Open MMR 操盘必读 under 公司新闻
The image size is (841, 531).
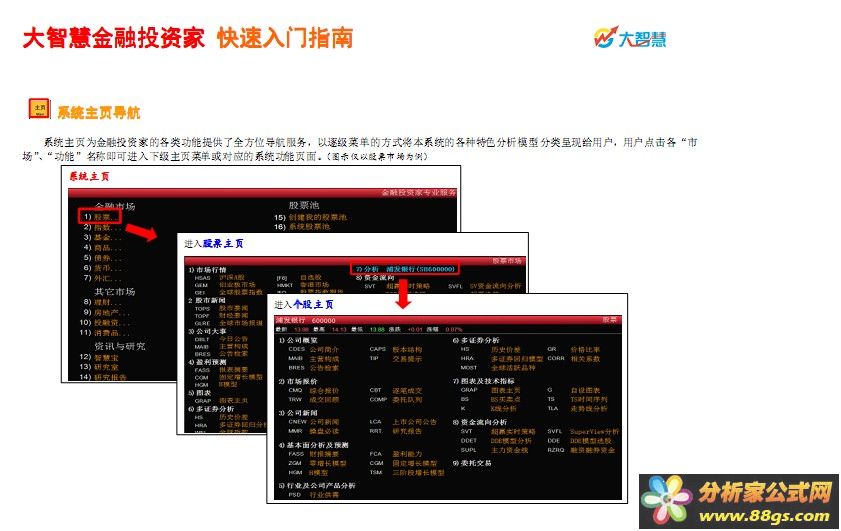click(313, 431)
